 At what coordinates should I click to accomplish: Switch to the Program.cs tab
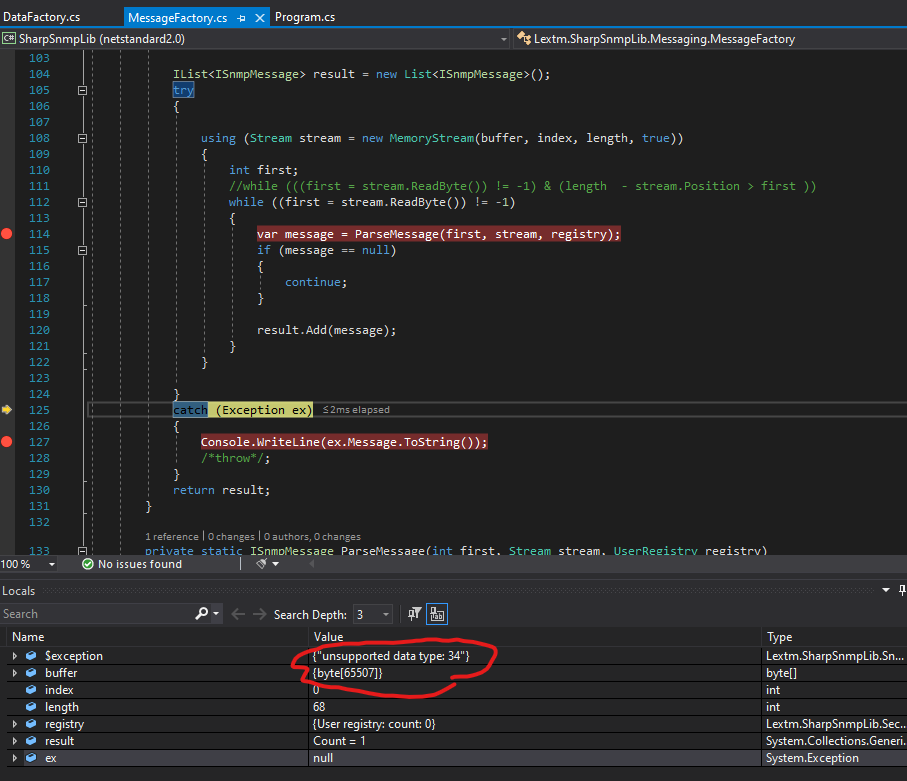[x=306, y=18]
